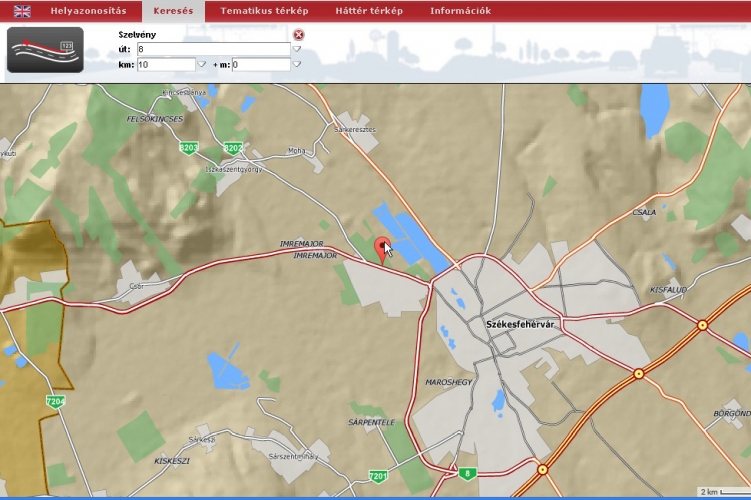Click the UK flag language icon
Image resolution: width=751 pixels, height=500 pixels.
pyautogui.click(x=22, y=11)
